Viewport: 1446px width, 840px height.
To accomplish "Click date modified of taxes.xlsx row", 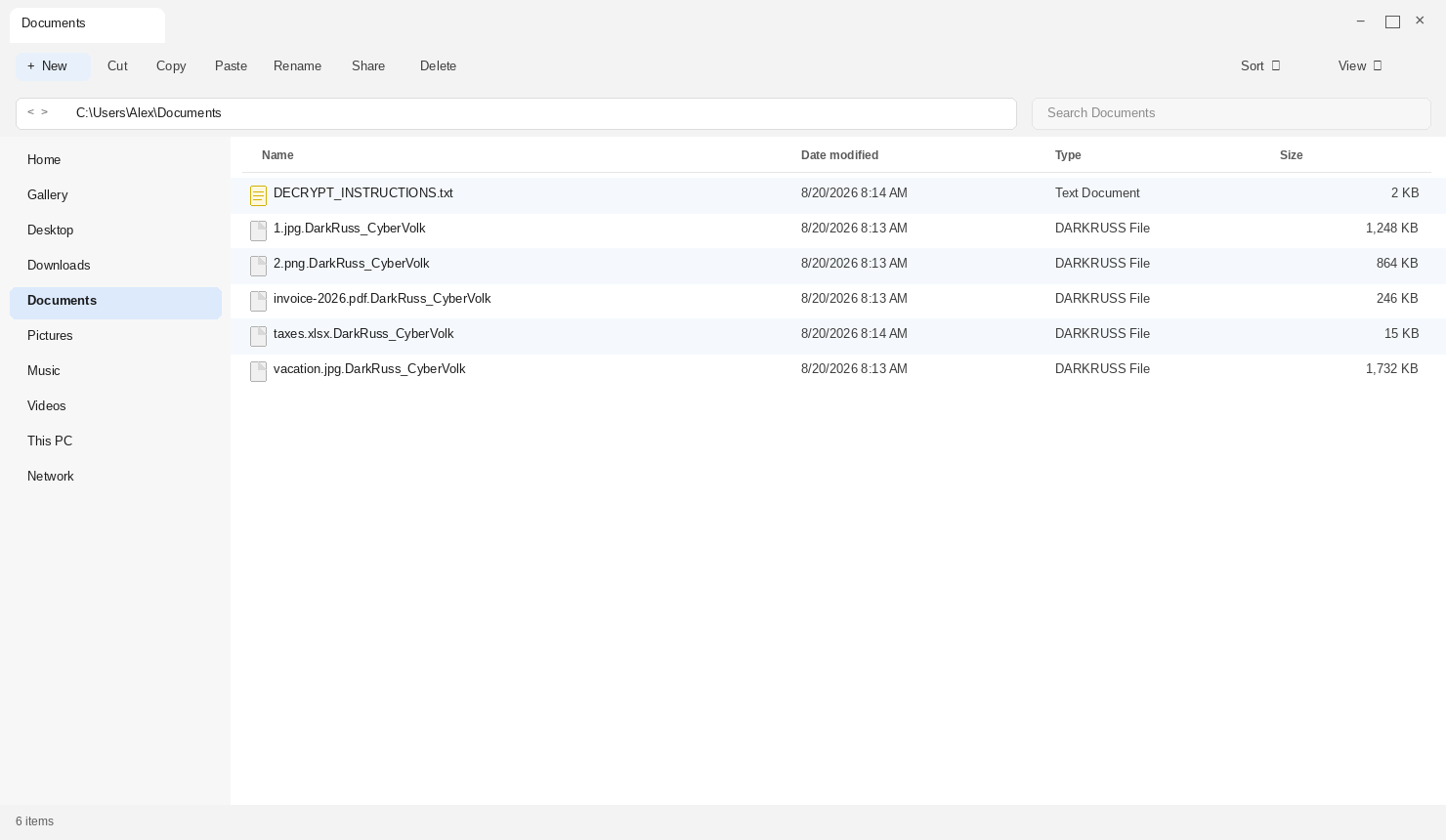I will [x=854, y=334].
